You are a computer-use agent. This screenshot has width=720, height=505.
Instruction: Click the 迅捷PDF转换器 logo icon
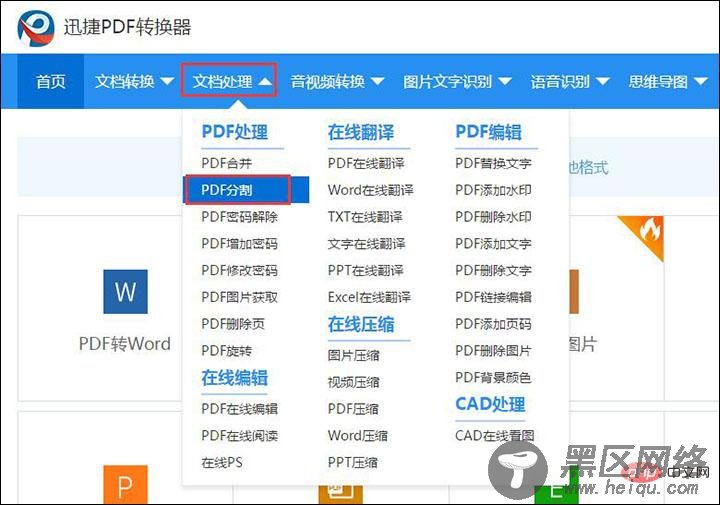36,28
